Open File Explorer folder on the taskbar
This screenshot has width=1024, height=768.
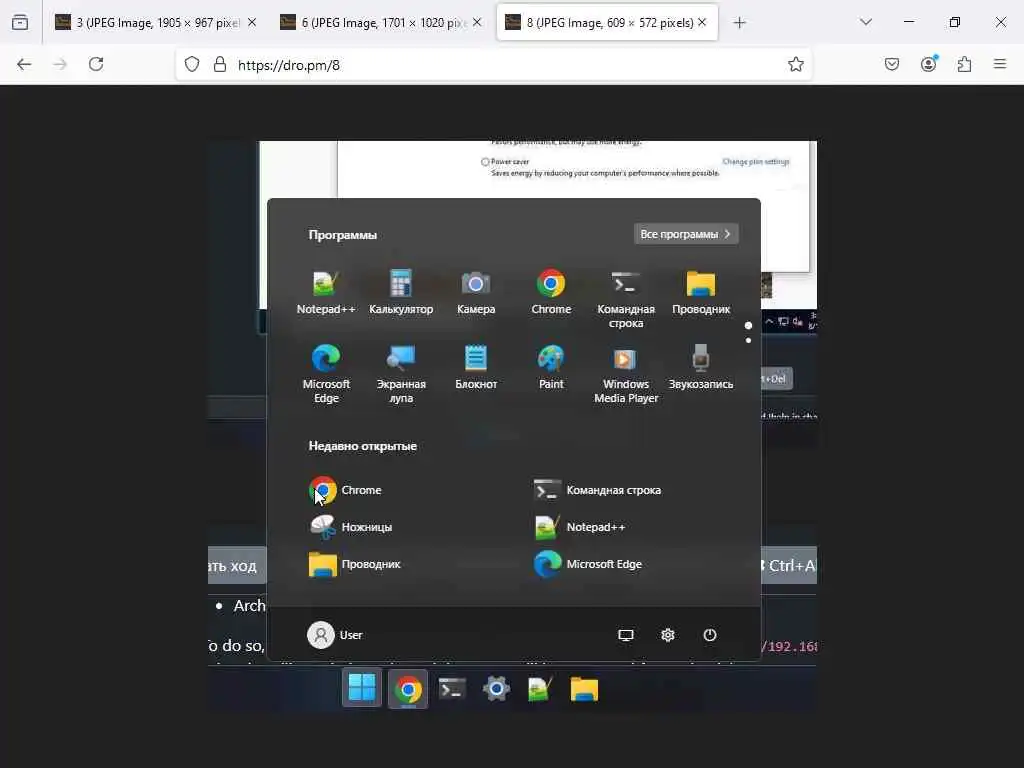click(584, 689)
